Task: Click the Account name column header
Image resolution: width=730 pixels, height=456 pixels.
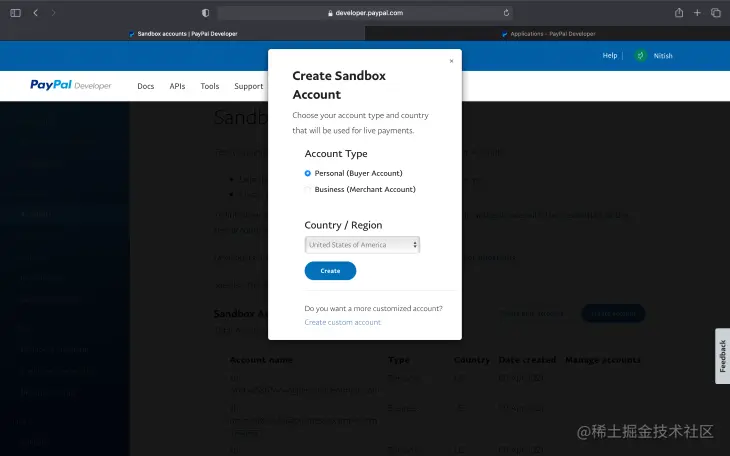Action: 261,360
